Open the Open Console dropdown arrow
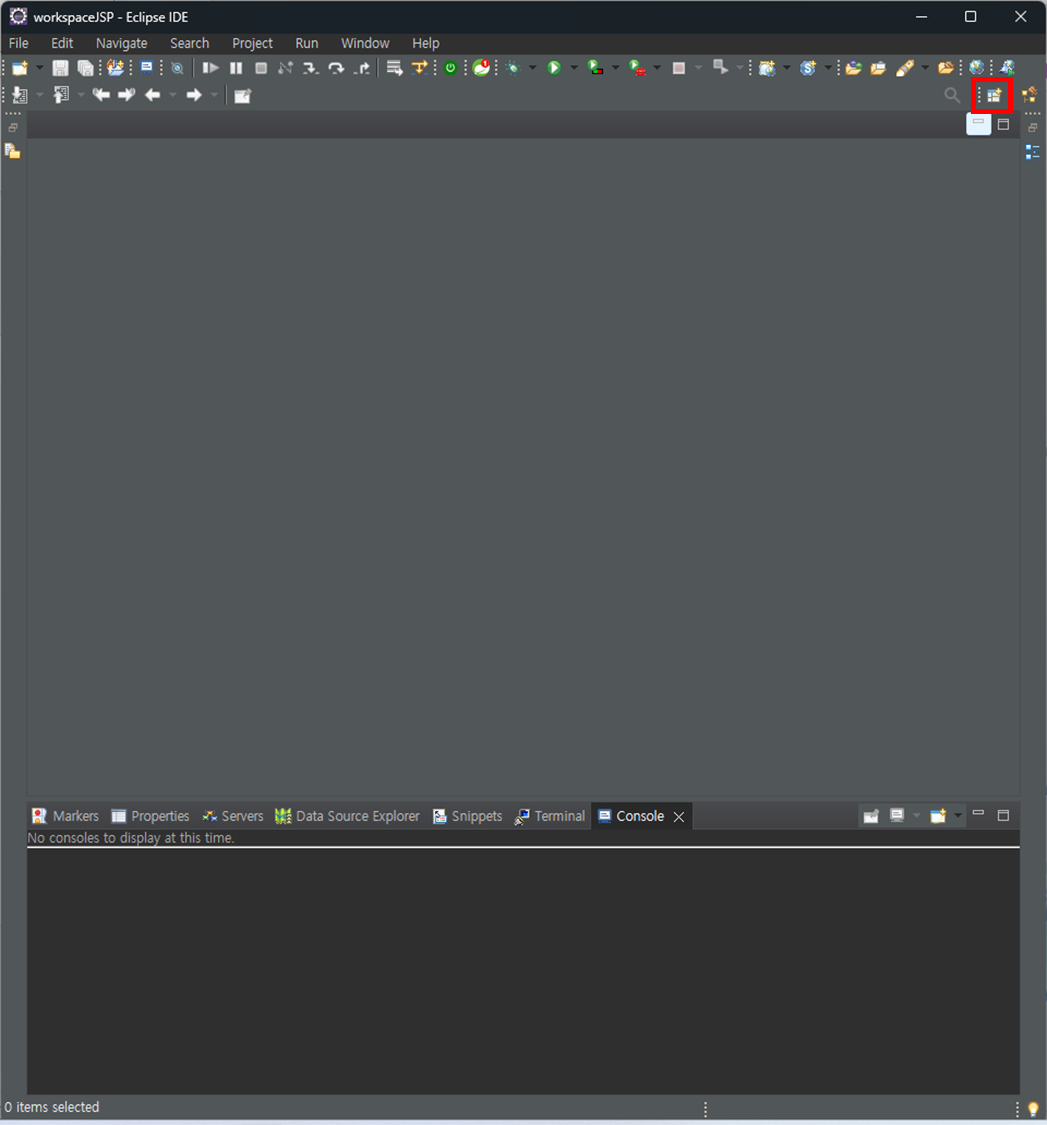The height and width of the screenshot is (1125, 1047). point(958,816)
